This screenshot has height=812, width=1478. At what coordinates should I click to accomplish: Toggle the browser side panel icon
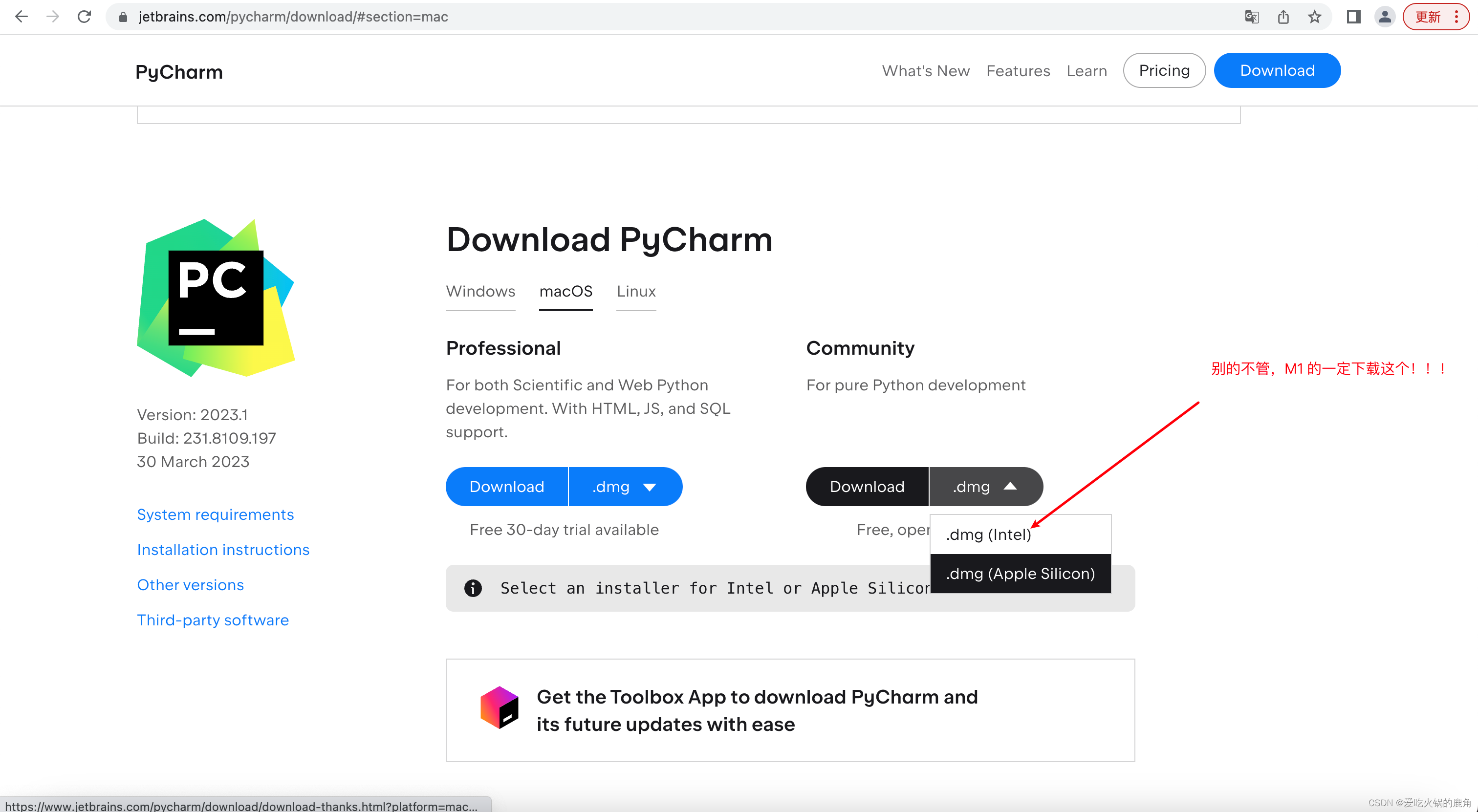(1353, 17)
